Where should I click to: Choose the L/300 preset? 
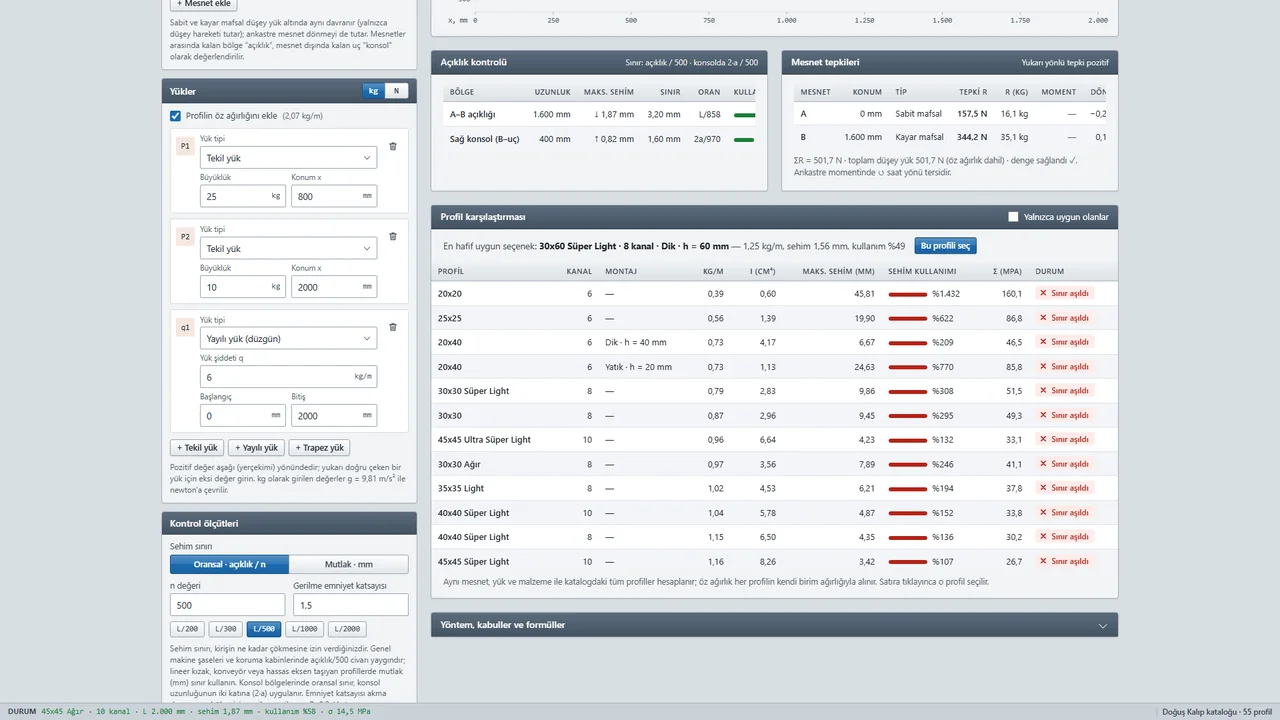tap(225, 629)
